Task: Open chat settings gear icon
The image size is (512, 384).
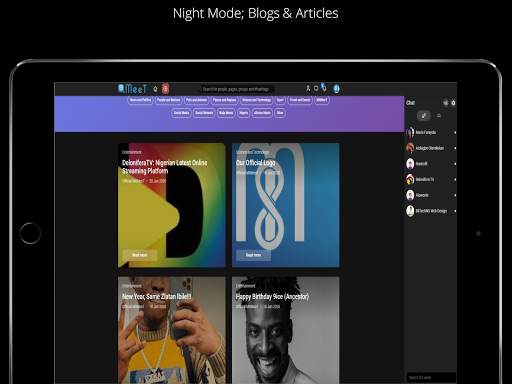Action: pos(453,103)
